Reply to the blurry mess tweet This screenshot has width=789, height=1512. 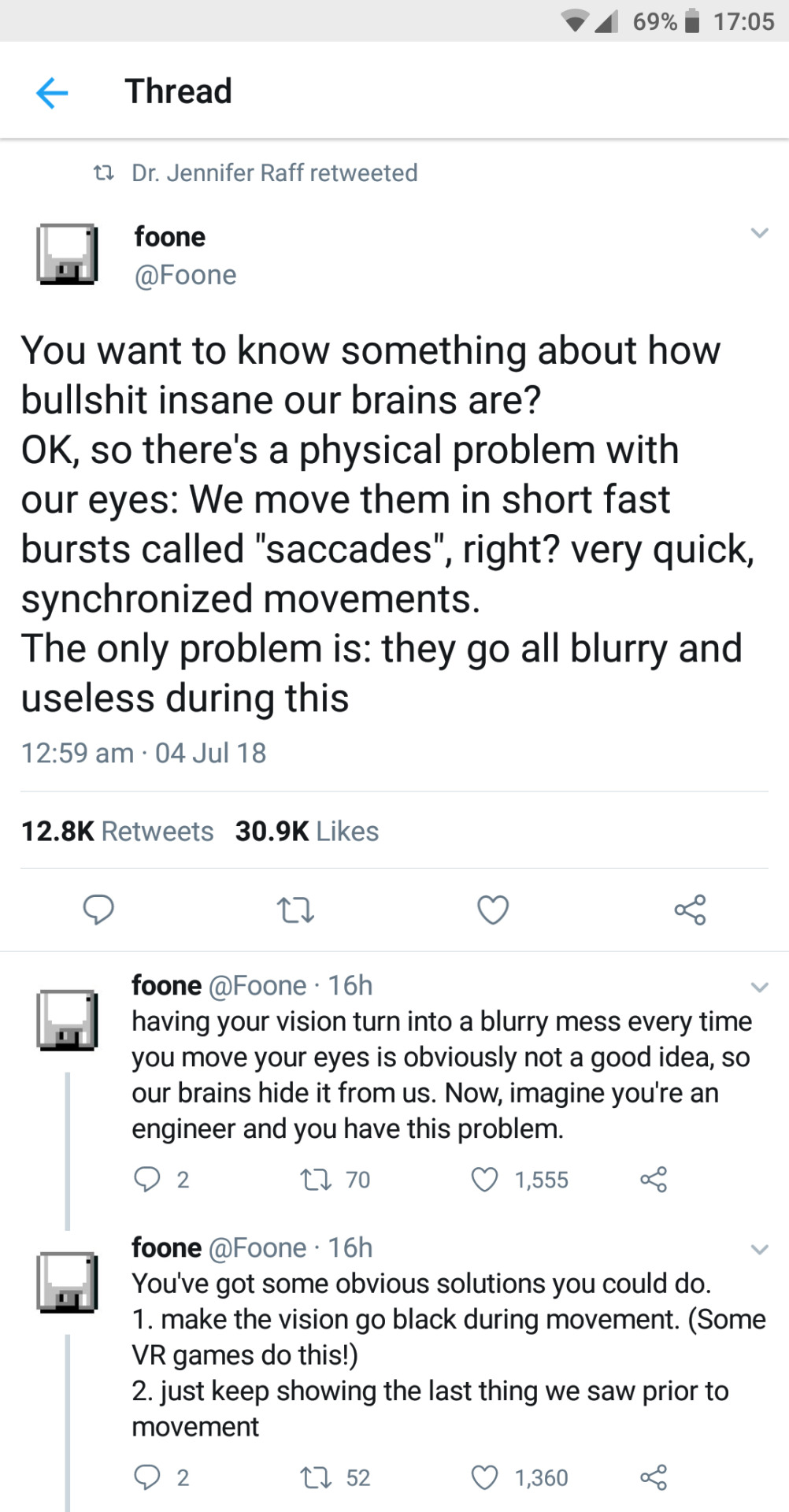click(147, 1179)
